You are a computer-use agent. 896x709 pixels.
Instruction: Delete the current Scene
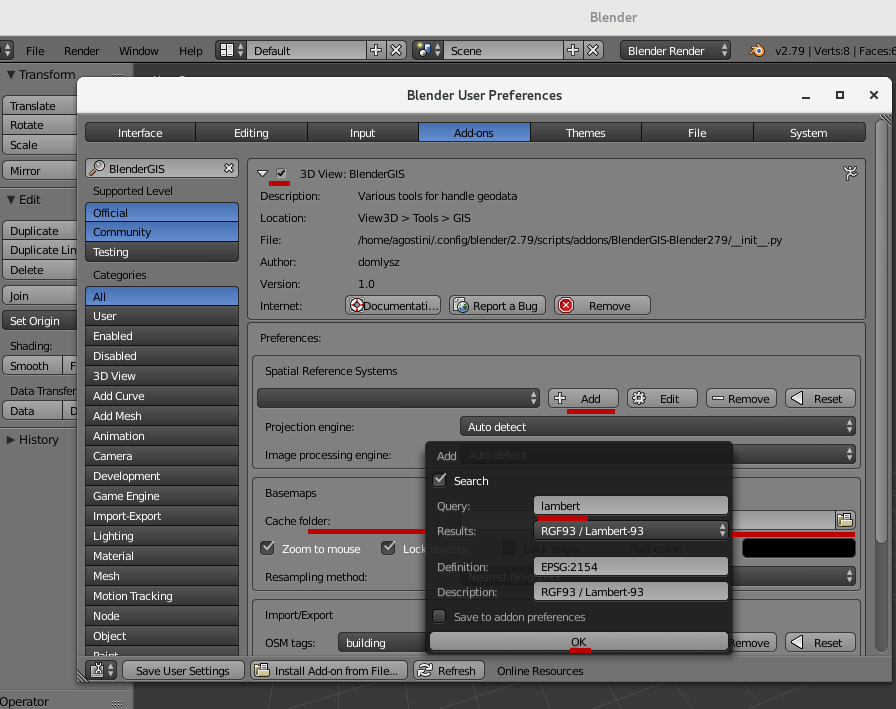[593, 50]
